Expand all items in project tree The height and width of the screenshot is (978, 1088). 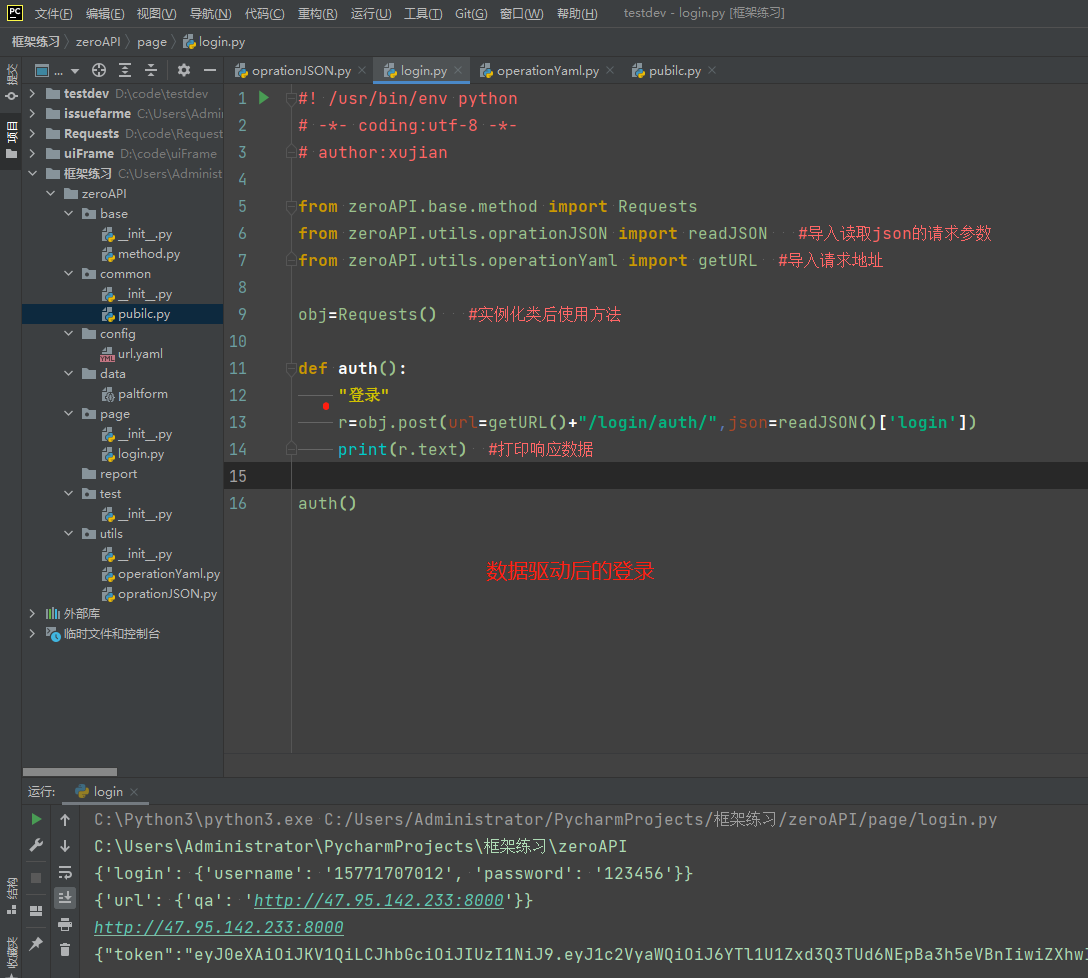coord(125,70)
